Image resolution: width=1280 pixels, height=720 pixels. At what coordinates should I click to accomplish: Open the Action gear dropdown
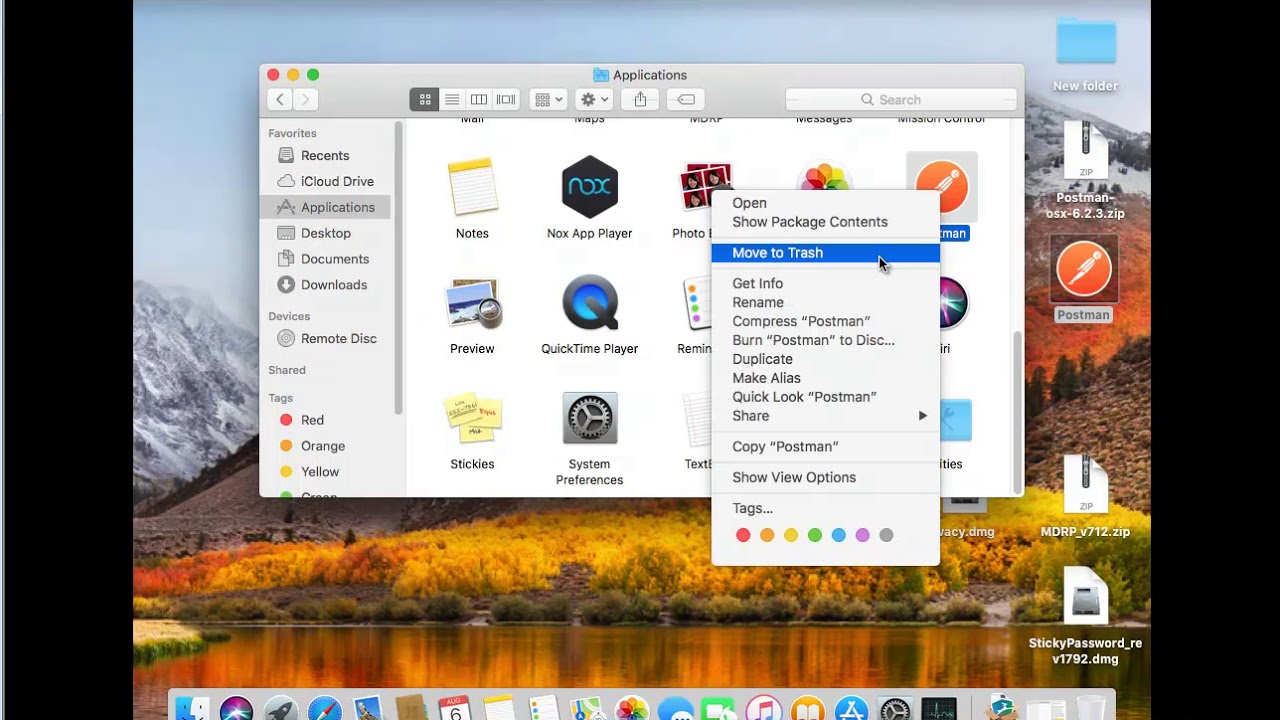[594, 99]
